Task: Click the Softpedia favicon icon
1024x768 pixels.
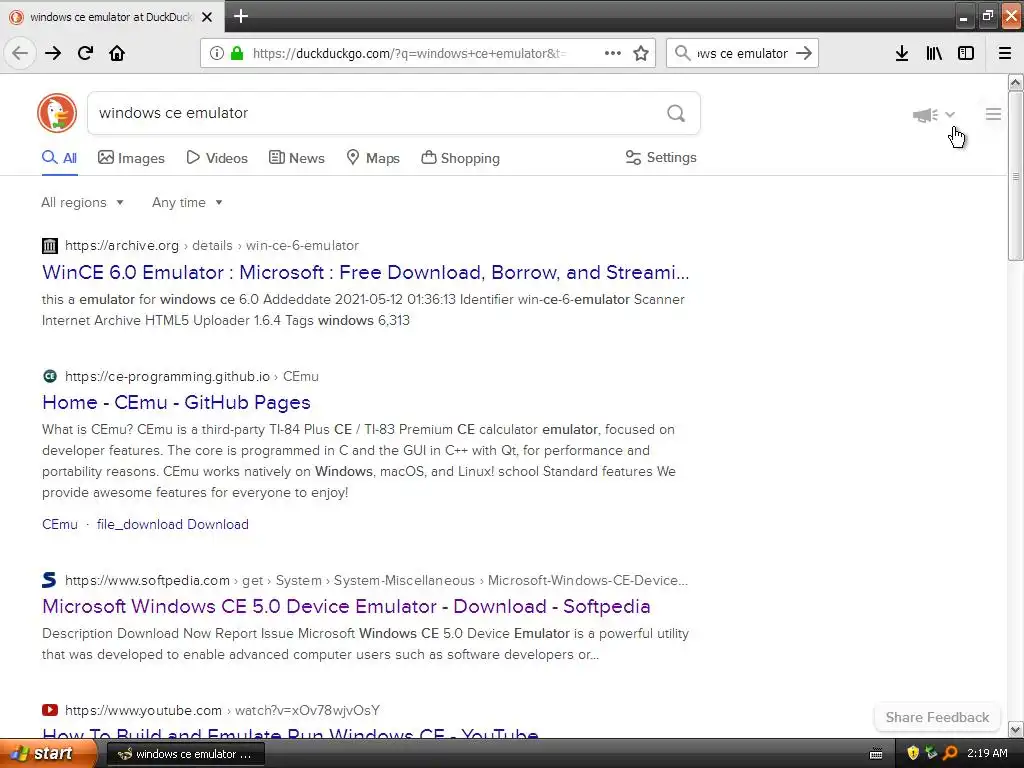Action: (50, 580)
